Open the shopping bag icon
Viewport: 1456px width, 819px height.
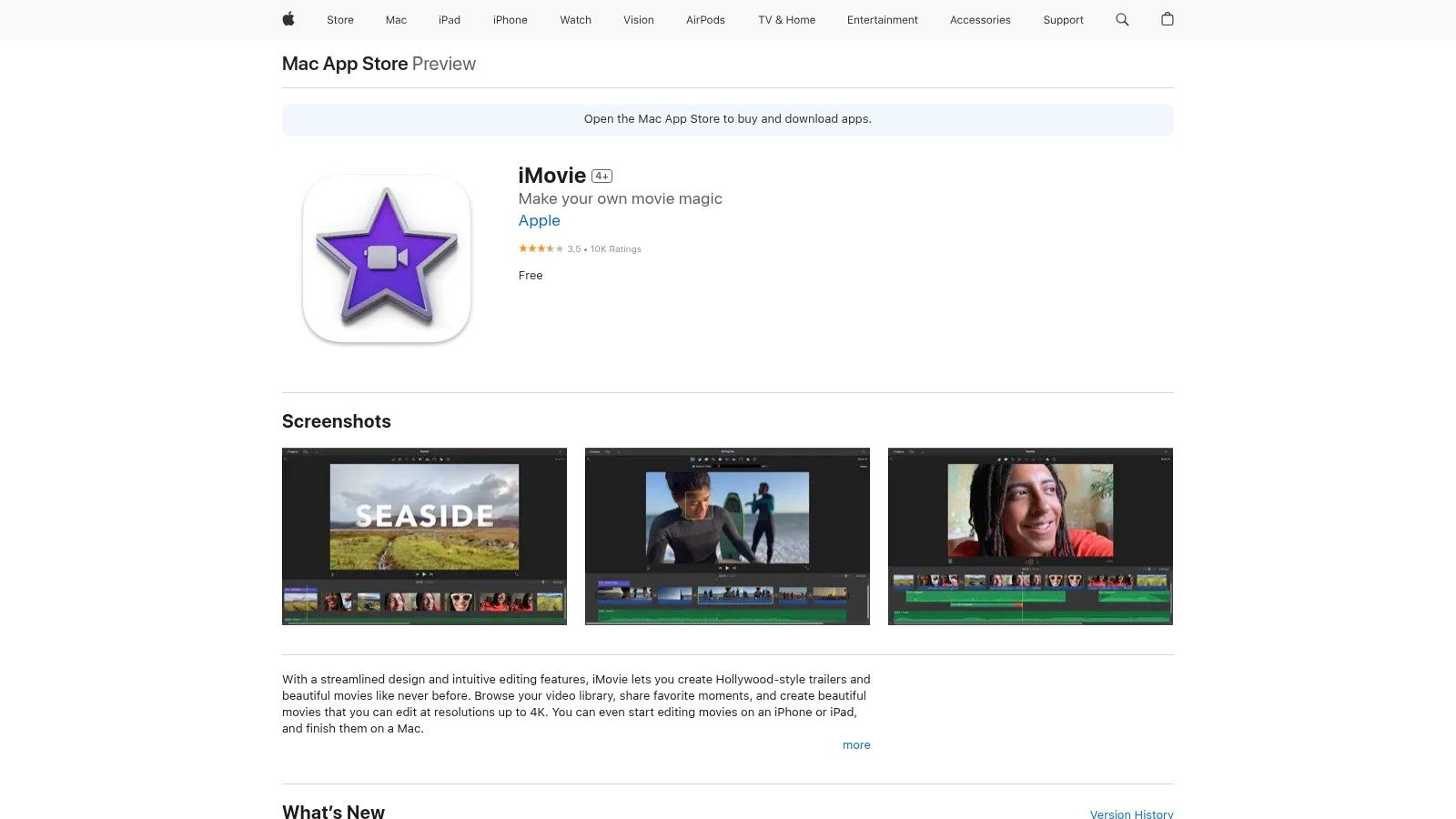tap(1168, 19)
